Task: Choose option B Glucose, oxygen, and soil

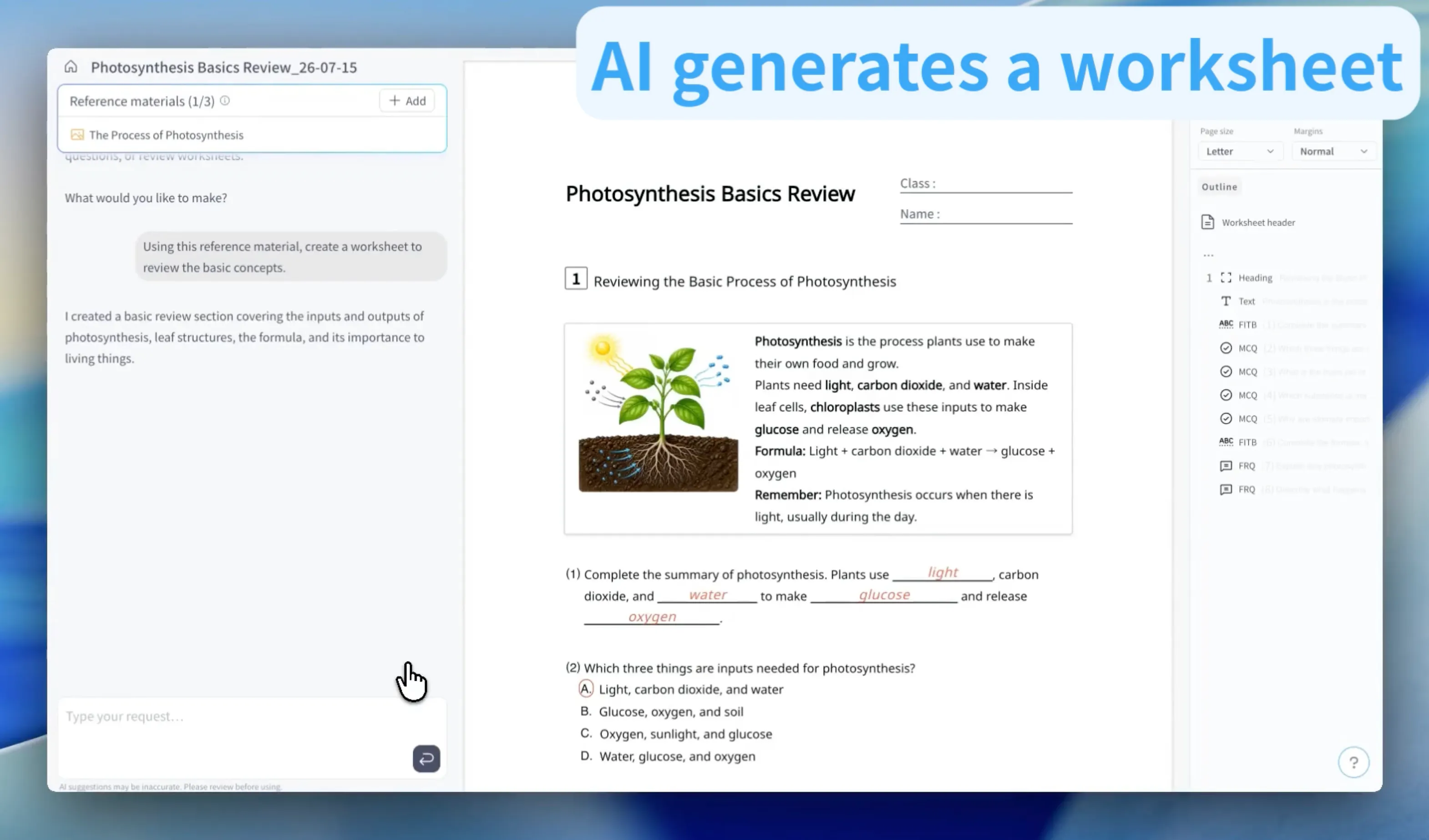Action: (661, 712)
